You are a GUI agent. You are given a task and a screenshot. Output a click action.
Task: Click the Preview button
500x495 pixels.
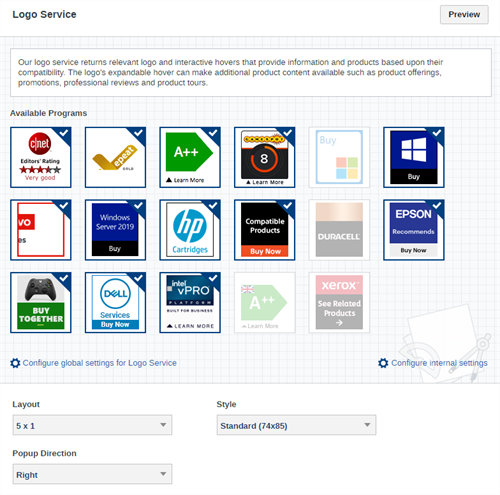pyautogui.click(x=464, y=15)
